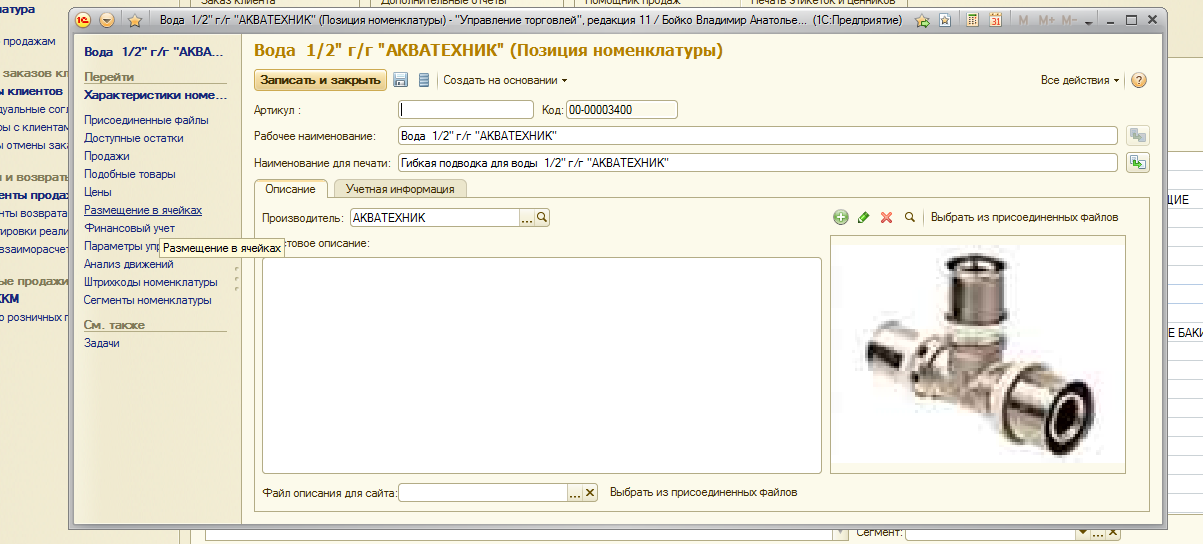Screen dimensions: 1203x544
Task: Open the history page icon in title bar
Action: pyautogui.click(x=945, y=20)
